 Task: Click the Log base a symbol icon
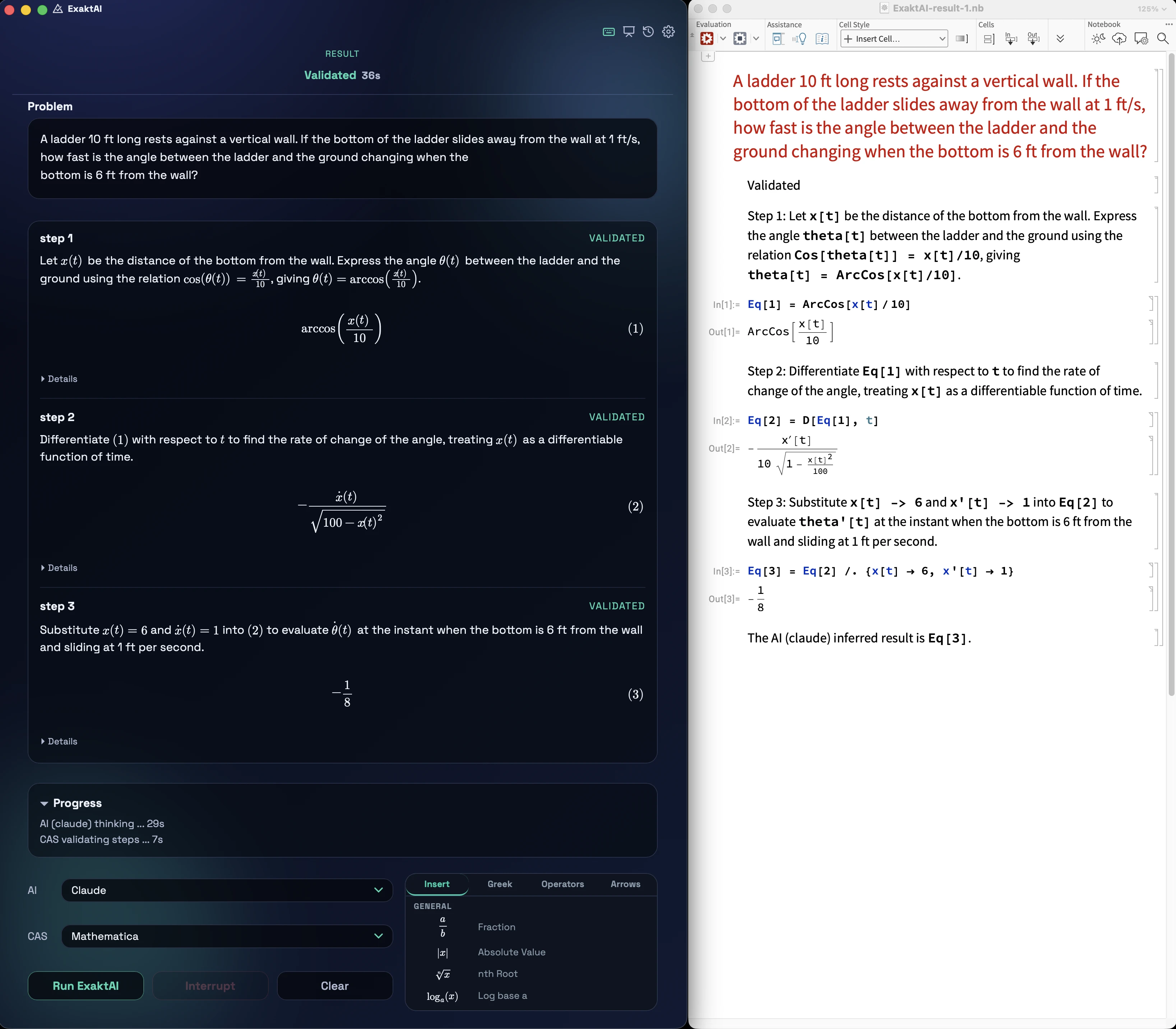pyautogui.click(x=443, y=996)
